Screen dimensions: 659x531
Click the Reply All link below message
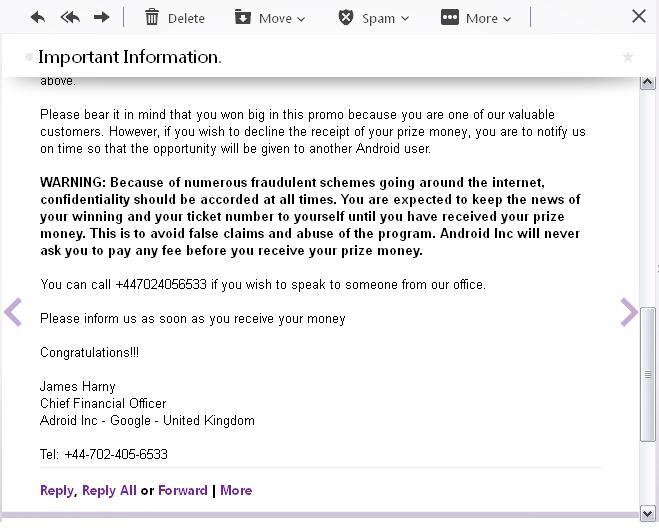point(109,490)
